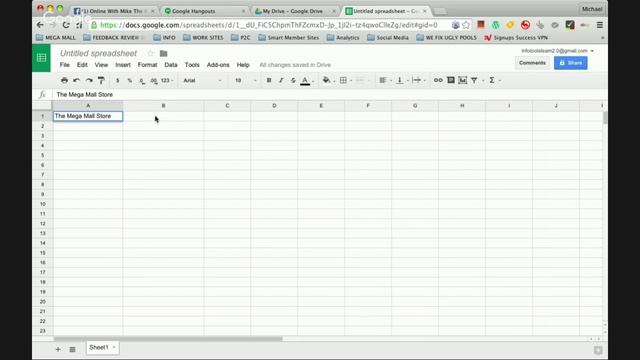Rename the Untitled spreadsheet title
Viewport: 640px width, 360px height.
(98, 53)
